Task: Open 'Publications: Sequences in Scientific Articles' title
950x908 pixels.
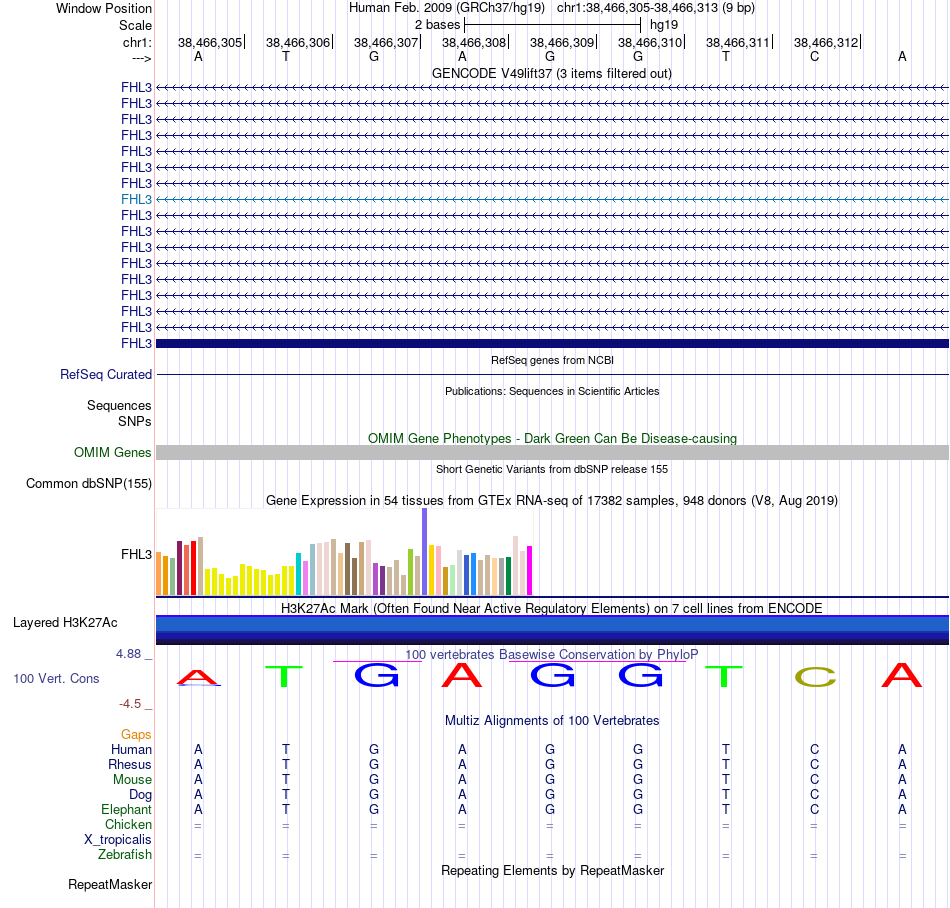Action: pyautogui.click(x=552, y=391)
